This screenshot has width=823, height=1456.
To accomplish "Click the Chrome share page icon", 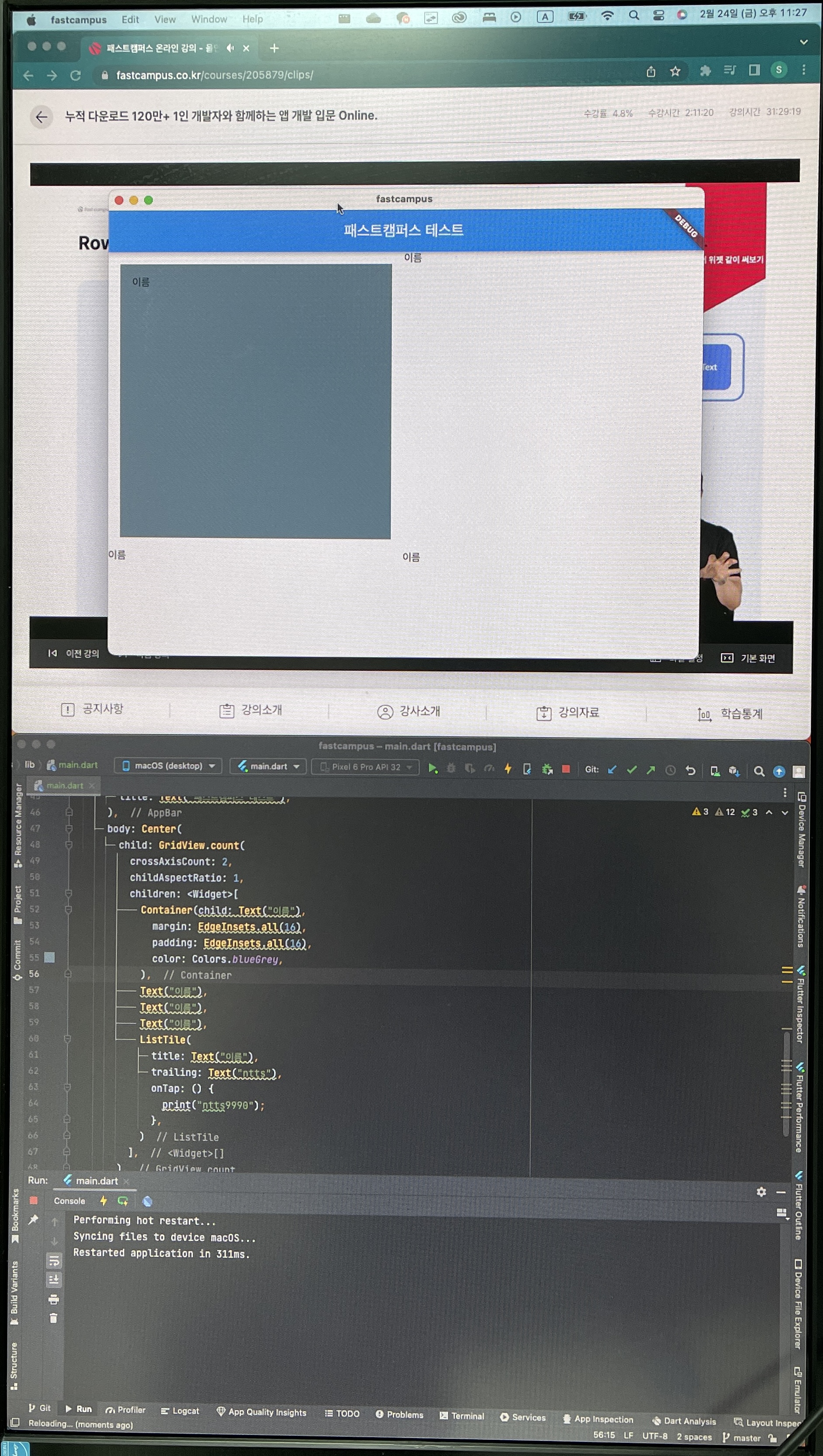I will (x=651, y=71).
